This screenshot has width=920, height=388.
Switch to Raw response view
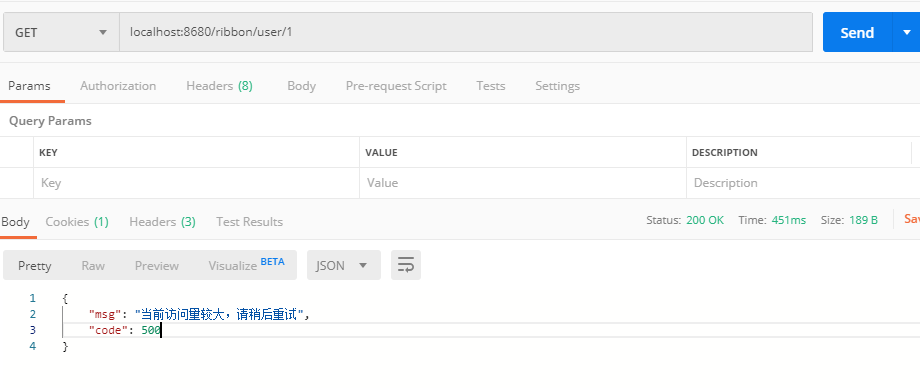pos(93,265)
